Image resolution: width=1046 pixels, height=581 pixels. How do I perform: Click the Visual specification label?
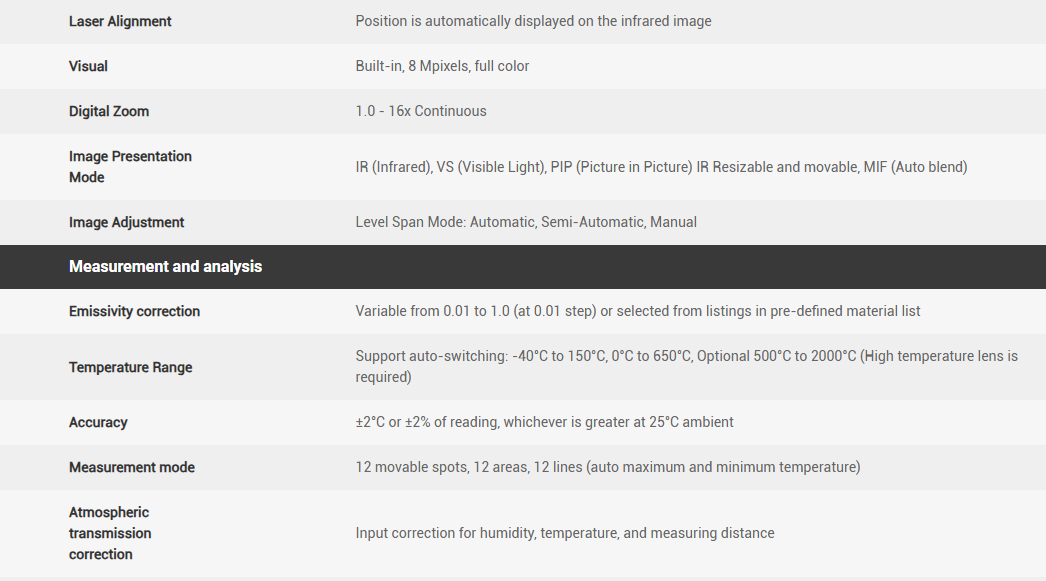click(88, 66)
